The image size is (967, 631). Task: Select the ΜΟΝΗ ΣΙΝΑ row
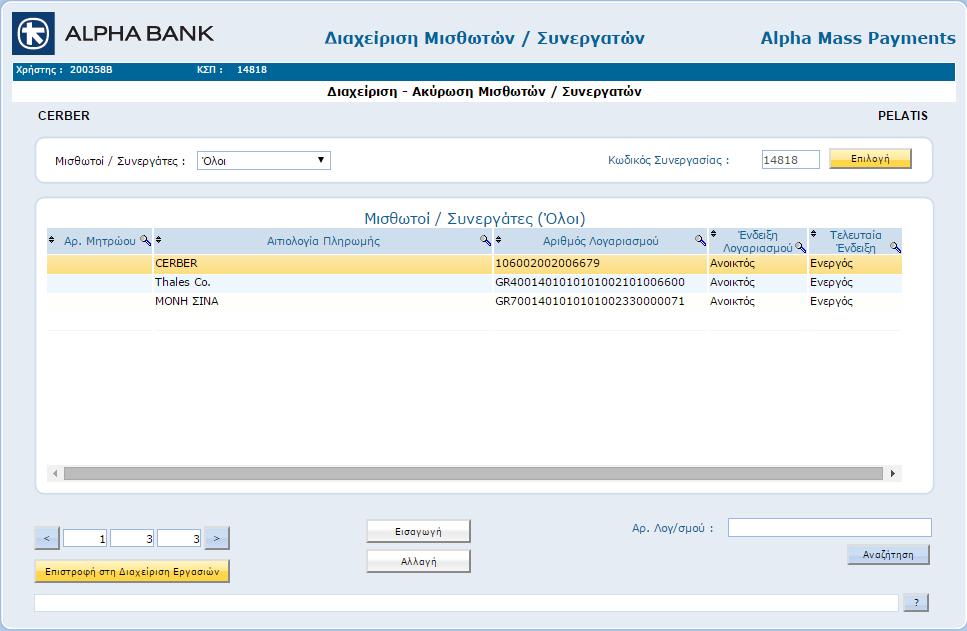[474, 302]
